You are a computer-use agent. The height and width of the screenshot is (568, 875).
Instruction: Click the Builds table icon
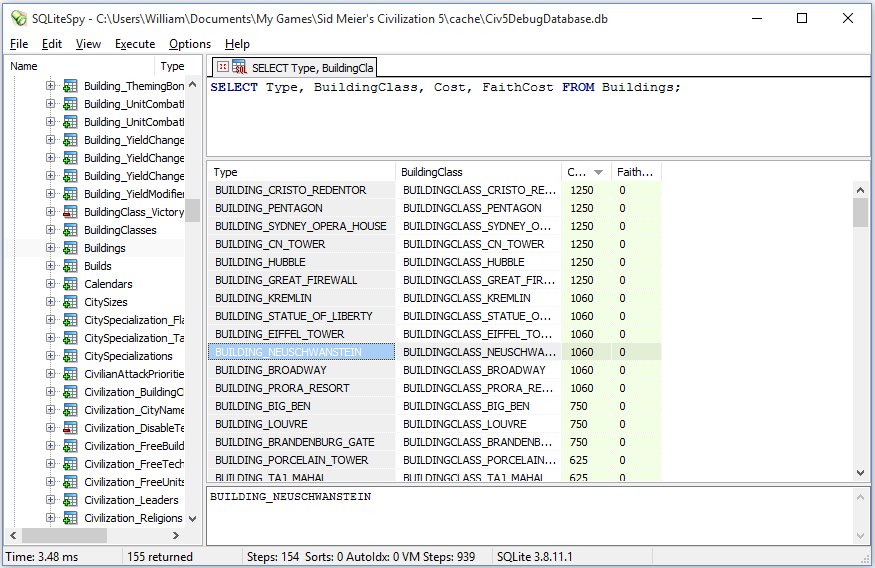70,266
